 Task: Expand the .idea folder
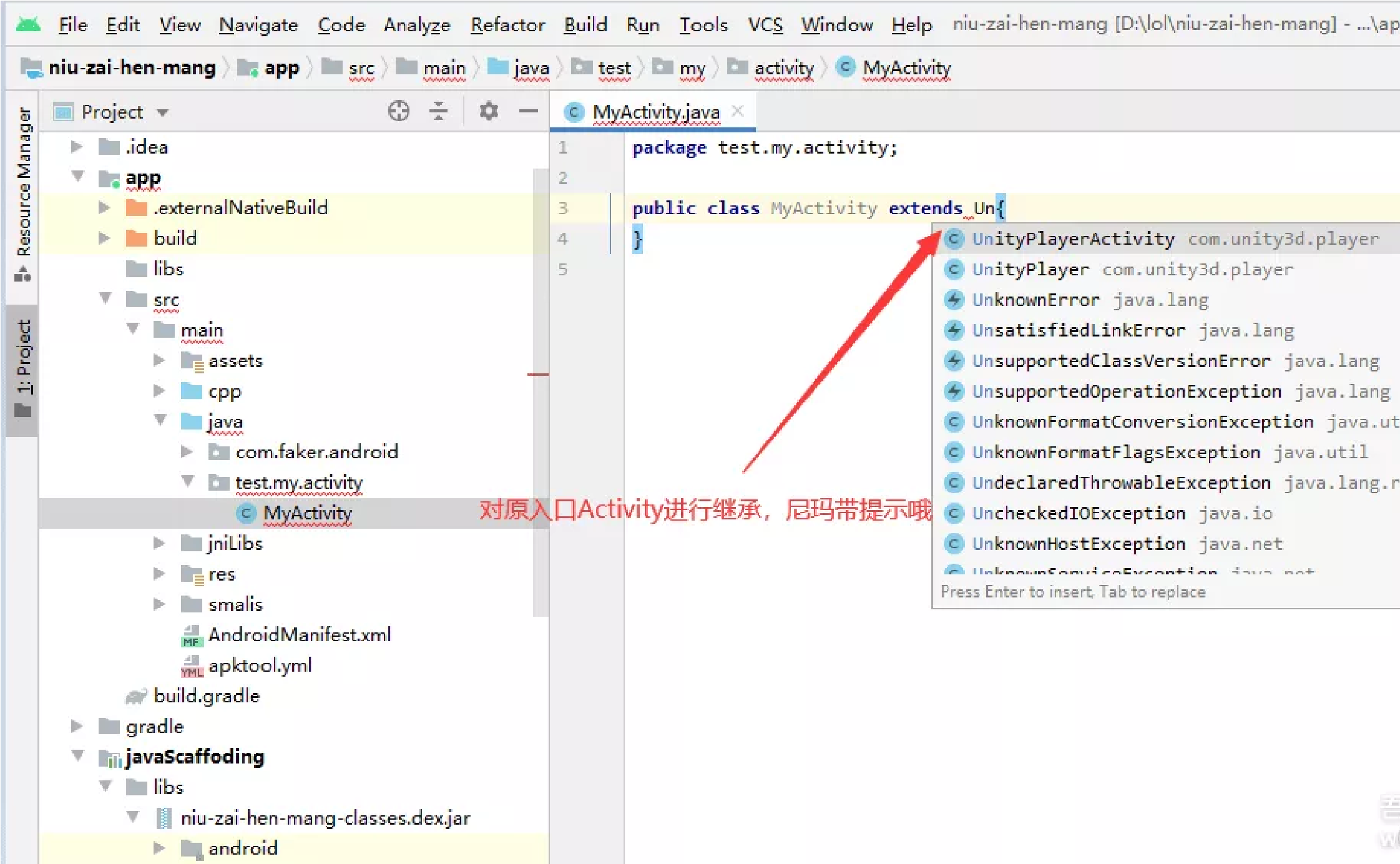77,147
